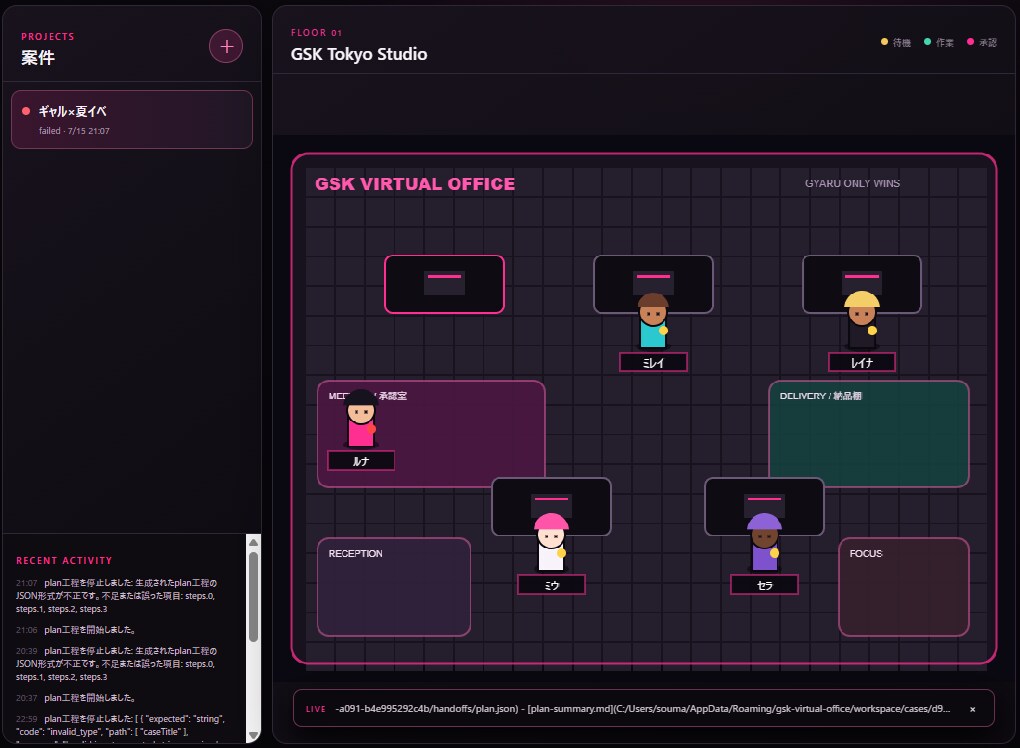Select the ミレイ character avatar
1020x748 pixels.
tap(653, 321)
